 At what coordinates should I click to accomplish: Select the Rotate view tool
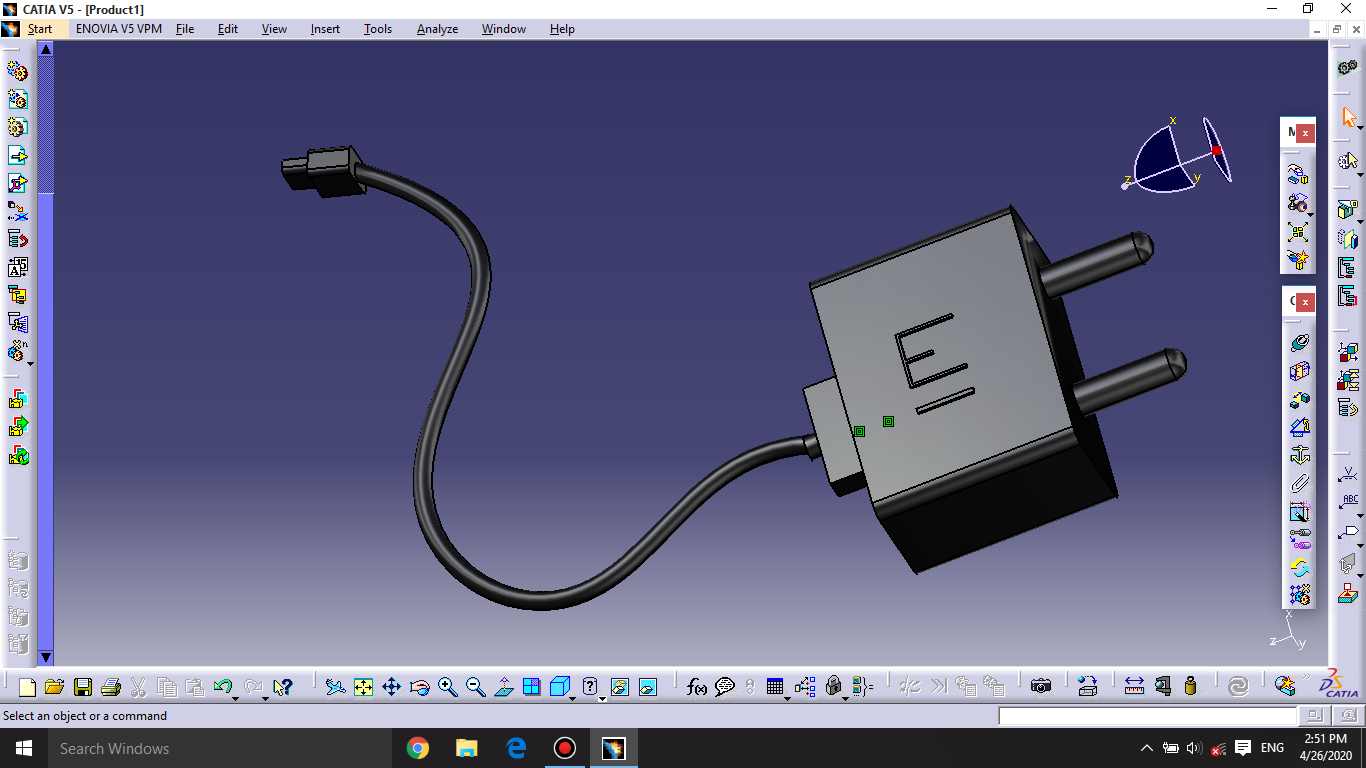coord(420,687)
